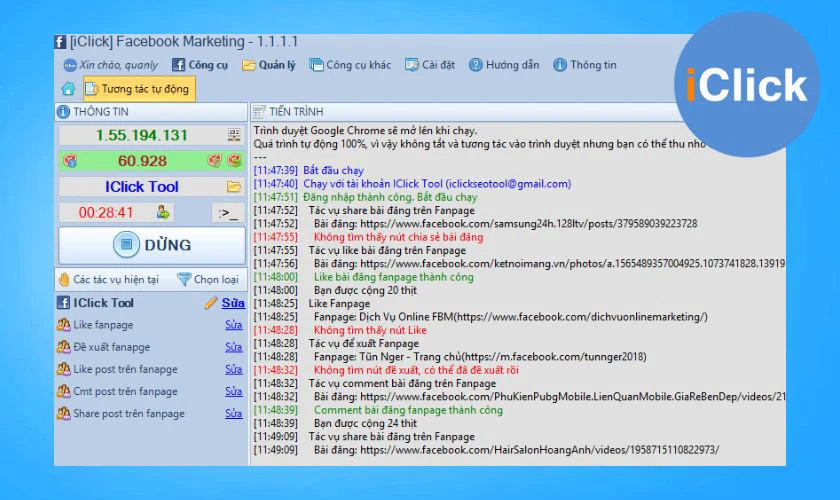
Task: Open the Công cụ khác menu
Action: click(x=350, y=65)
